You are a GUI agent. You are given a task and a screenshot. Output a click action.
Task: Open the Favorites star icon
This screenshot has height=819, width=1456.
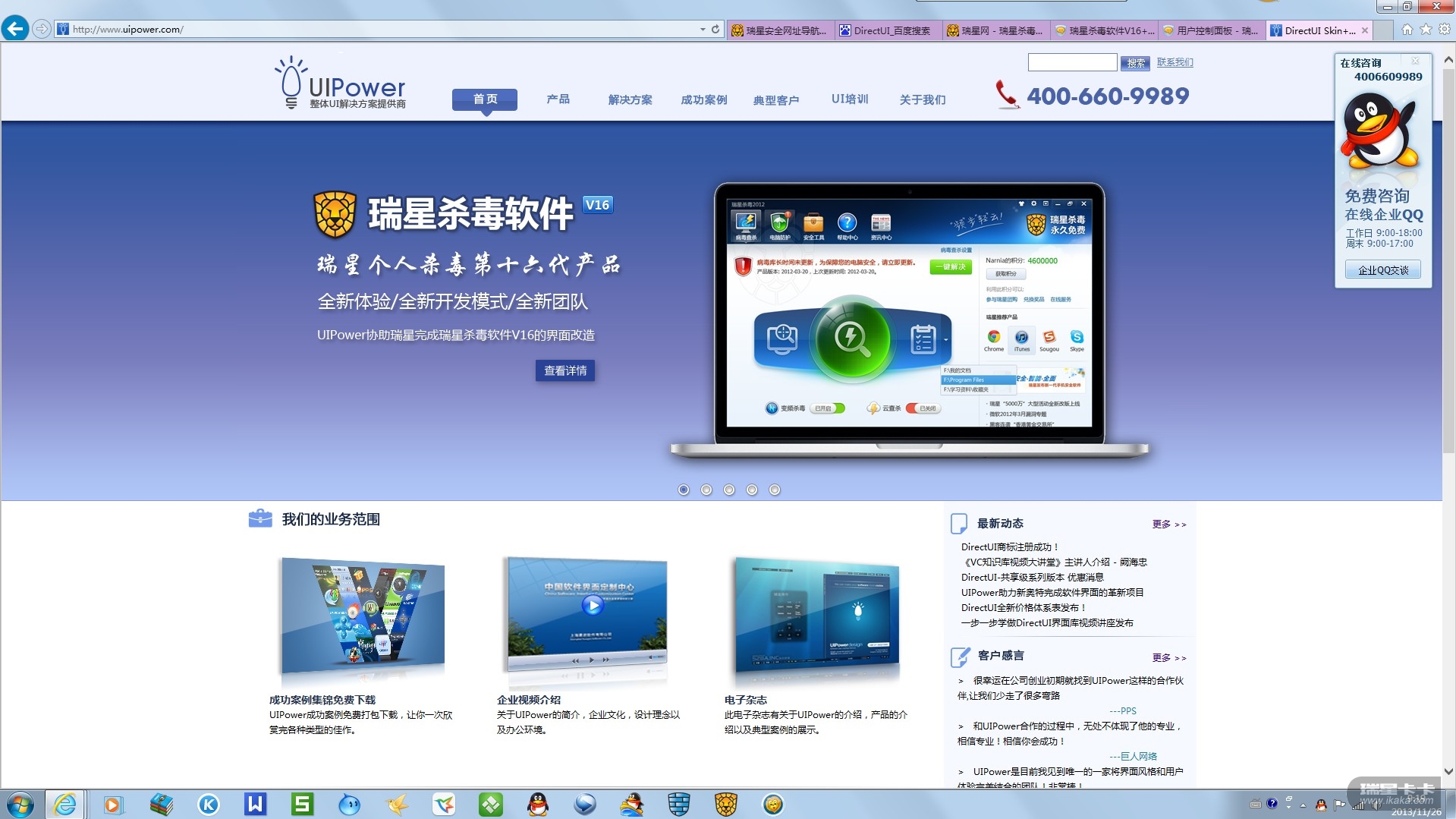(x=1426, y=30)
